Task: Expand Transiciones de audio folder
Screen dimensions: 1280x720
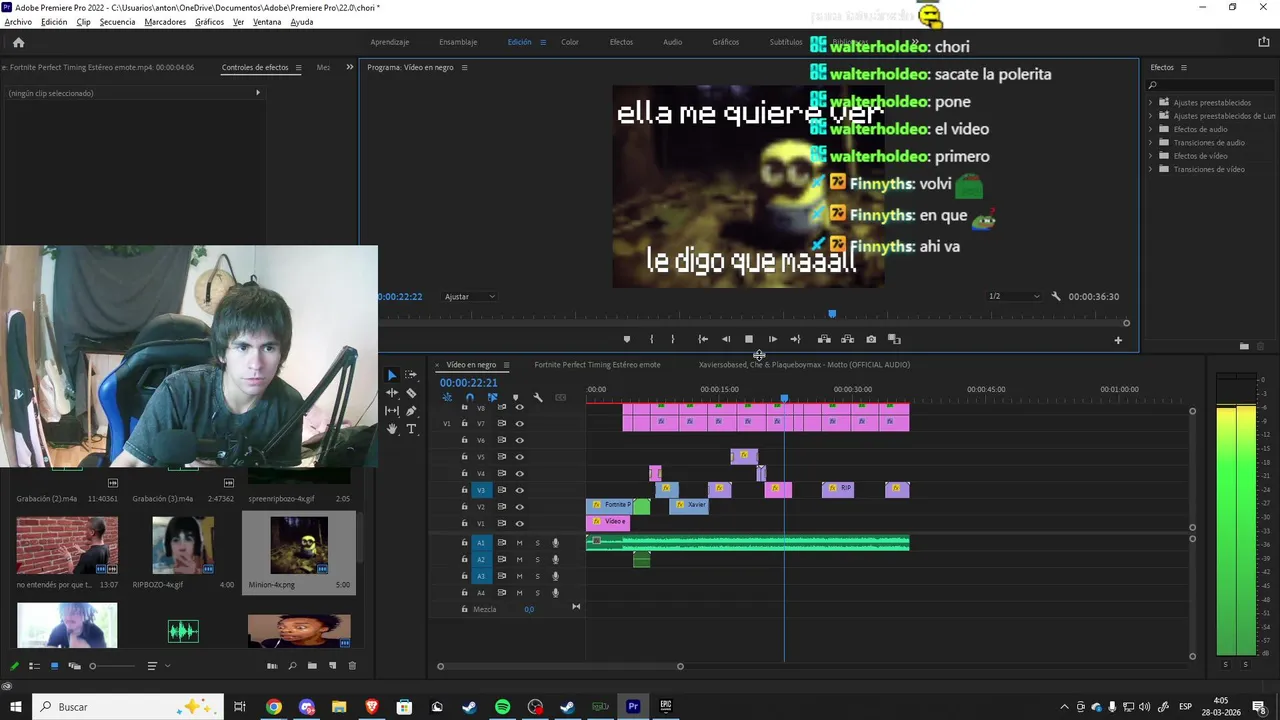Action: (x=1150, y=142)
